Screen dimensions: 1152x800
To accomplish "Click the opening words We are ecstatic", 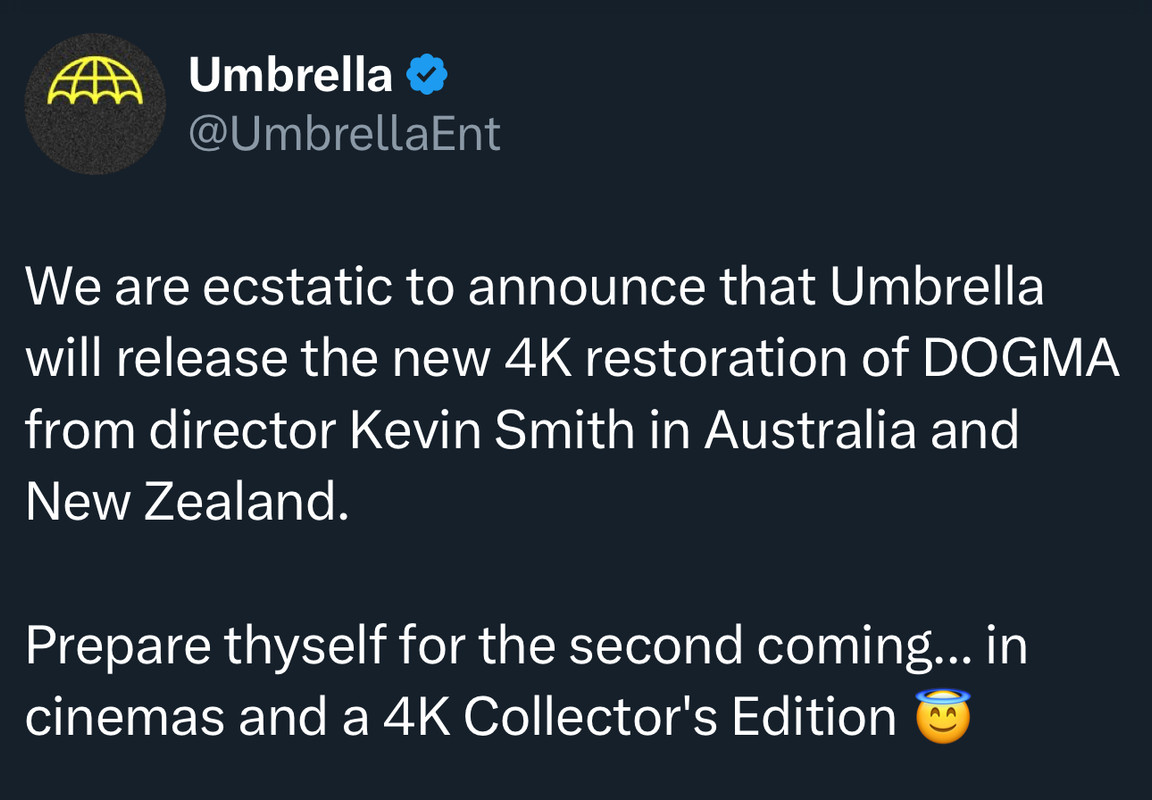I will click(209, 287).
